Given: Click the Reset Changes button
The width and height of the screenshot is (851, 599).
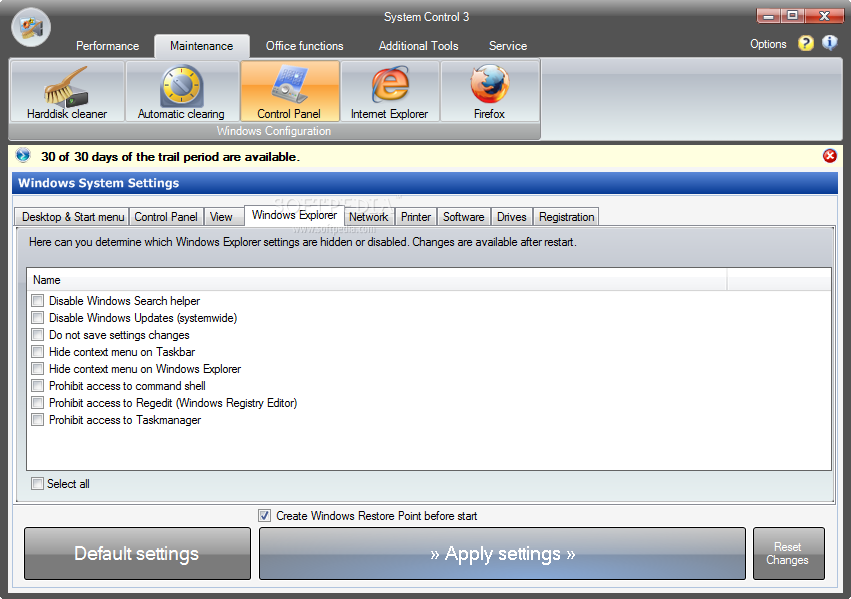Looking at the screenshot, I should [789, 553].
